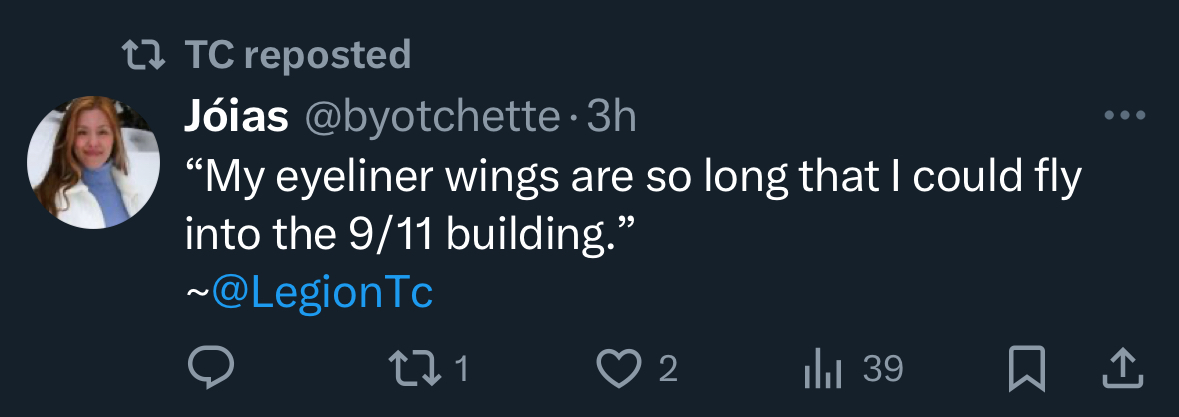The height and width of the screenshot is (417, 1179).
Task: Click the repost count number '1'
Action: pos(461,371)
